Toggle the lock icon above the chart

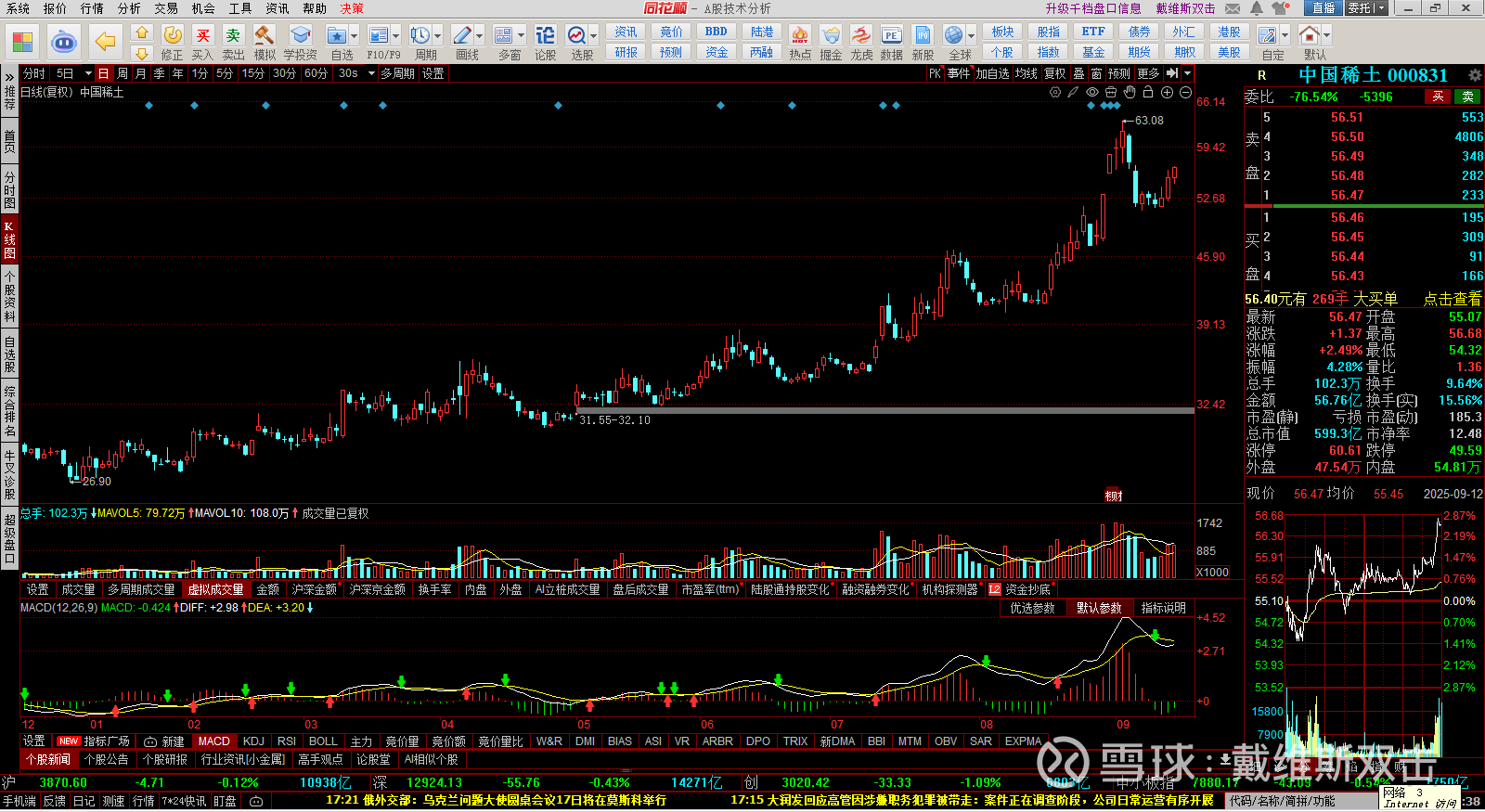pyautogui.click(x=1148, y=92)
